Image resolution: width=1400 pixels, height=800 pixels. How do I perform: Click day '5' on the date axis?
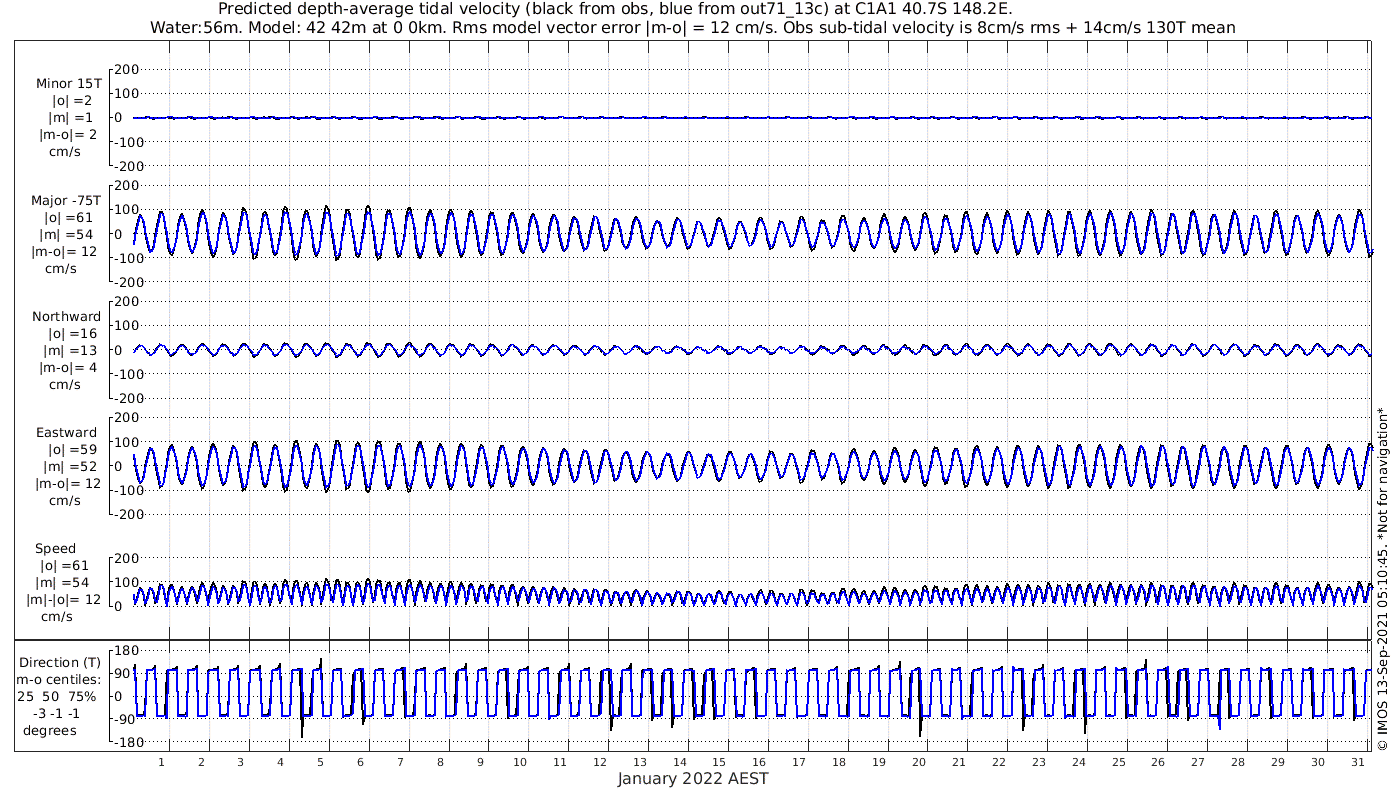point(321,762)
